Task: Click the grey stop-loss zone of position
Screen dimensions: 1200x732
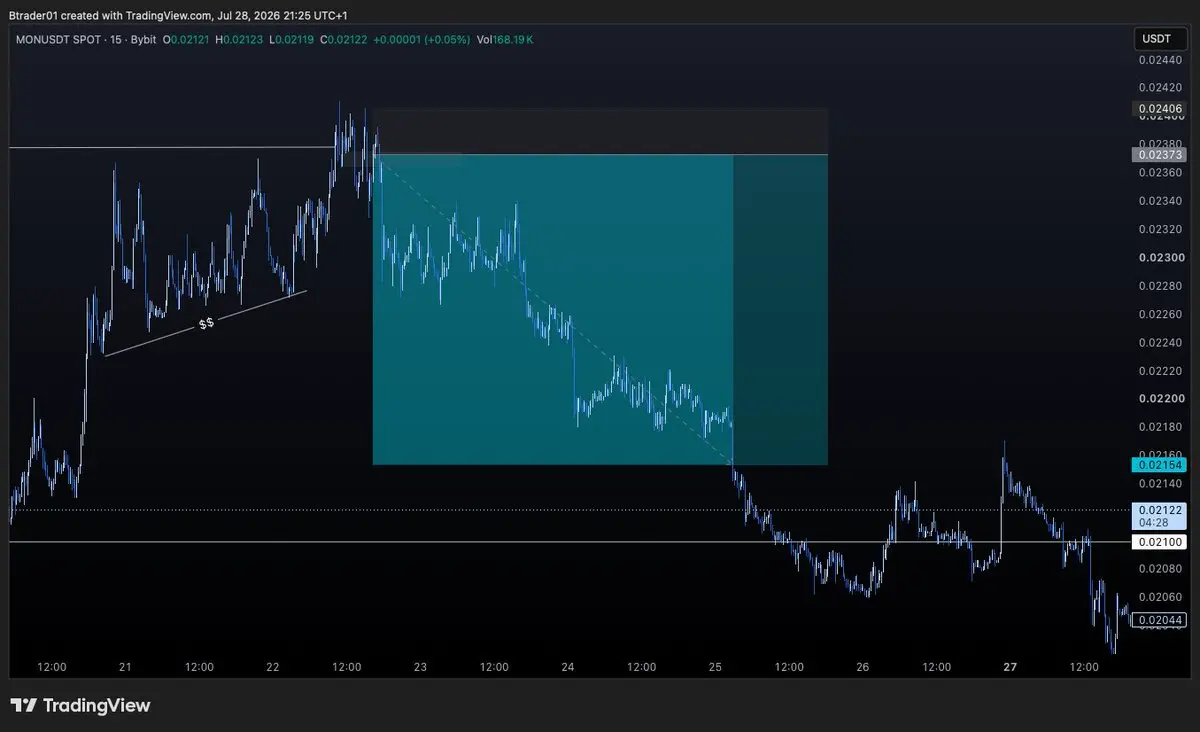Action: click(600, 132)
